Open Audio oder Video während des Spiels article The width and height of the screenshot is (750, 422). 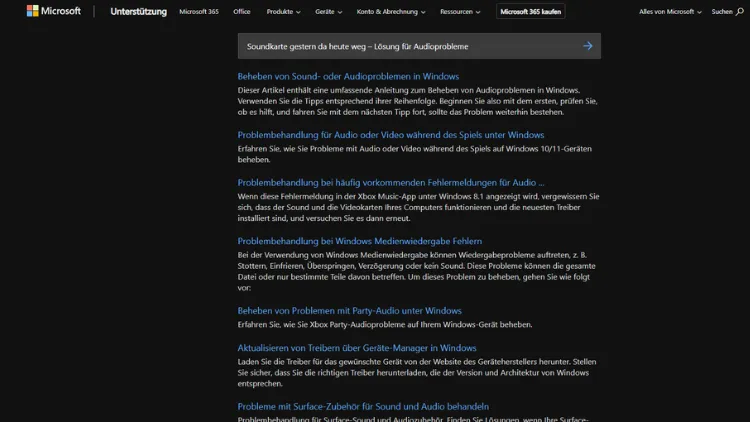[390, 135]
